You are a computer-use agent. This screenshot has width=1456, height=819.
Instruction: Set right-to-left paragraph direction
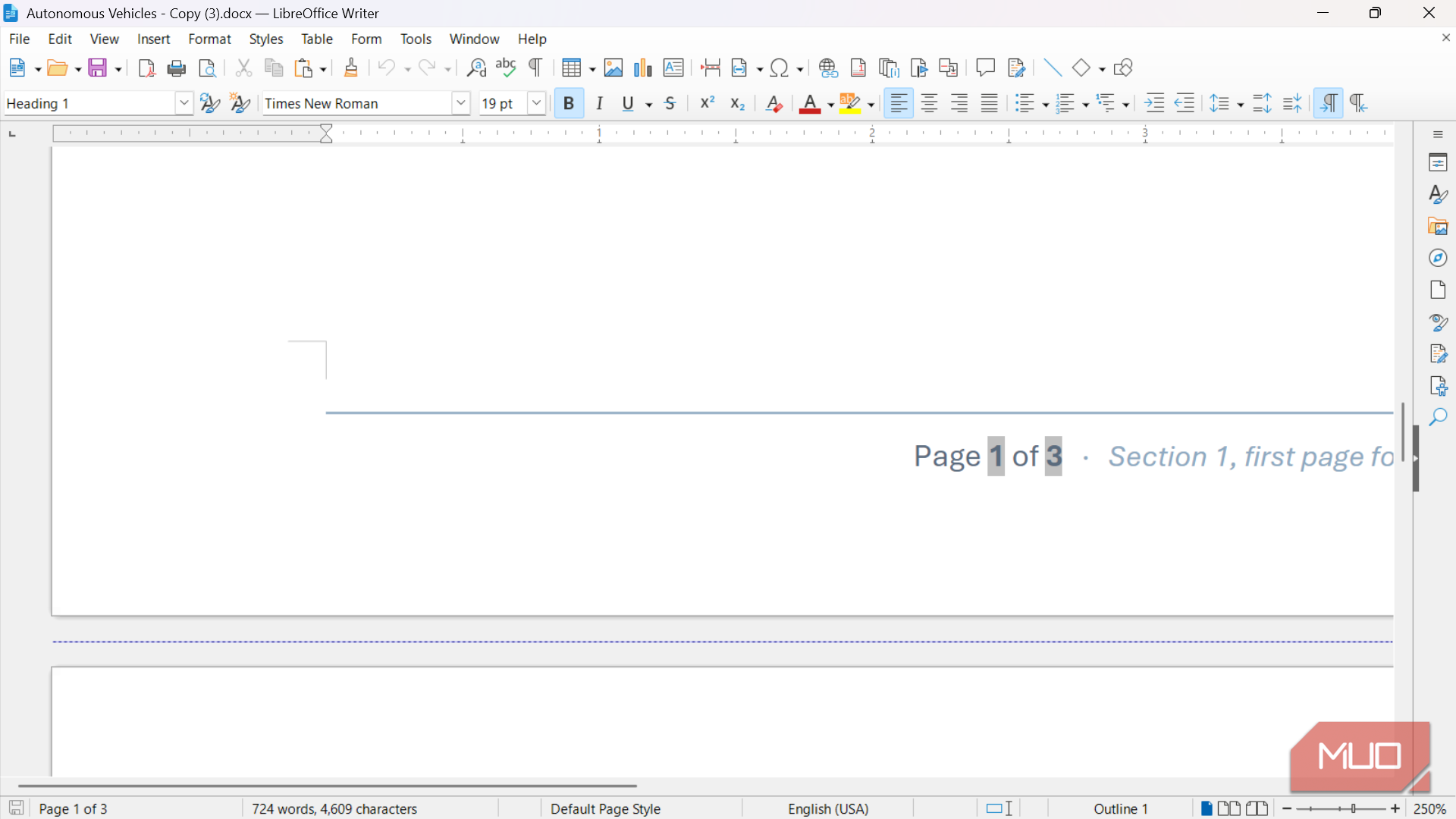[1359, 103]
